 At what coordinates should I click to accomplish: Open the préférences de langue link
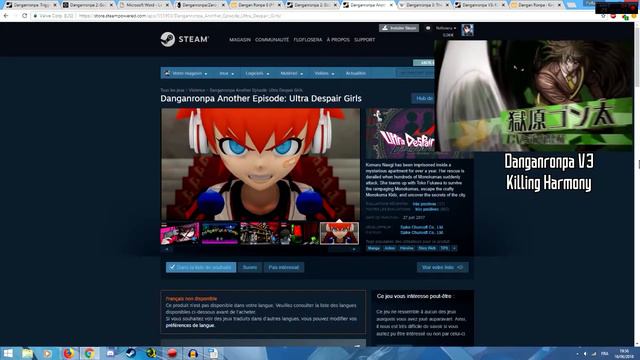(x=190, y=326)
